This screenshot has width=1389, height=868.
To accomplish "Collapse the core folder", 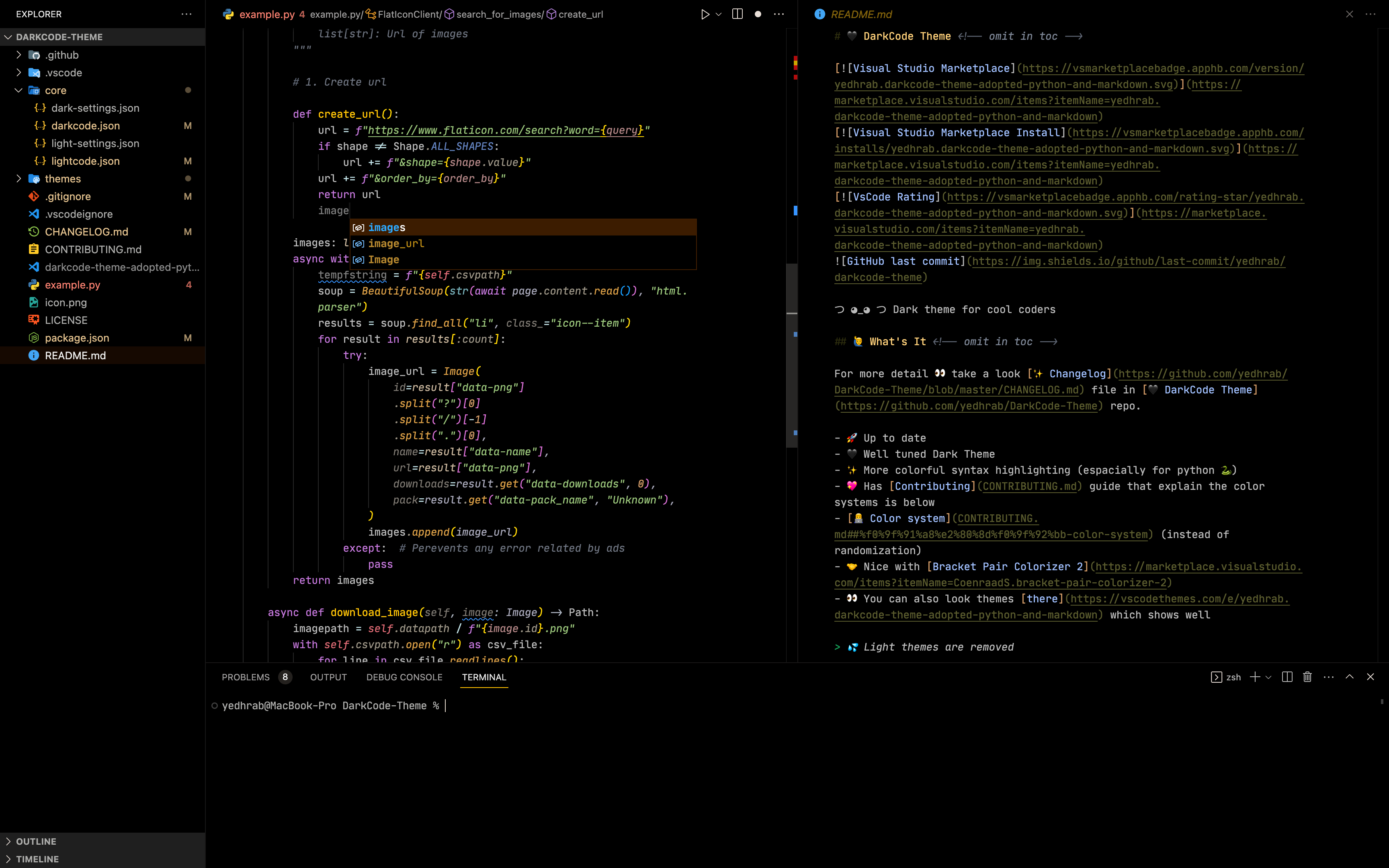I will [x=56, y=90].
